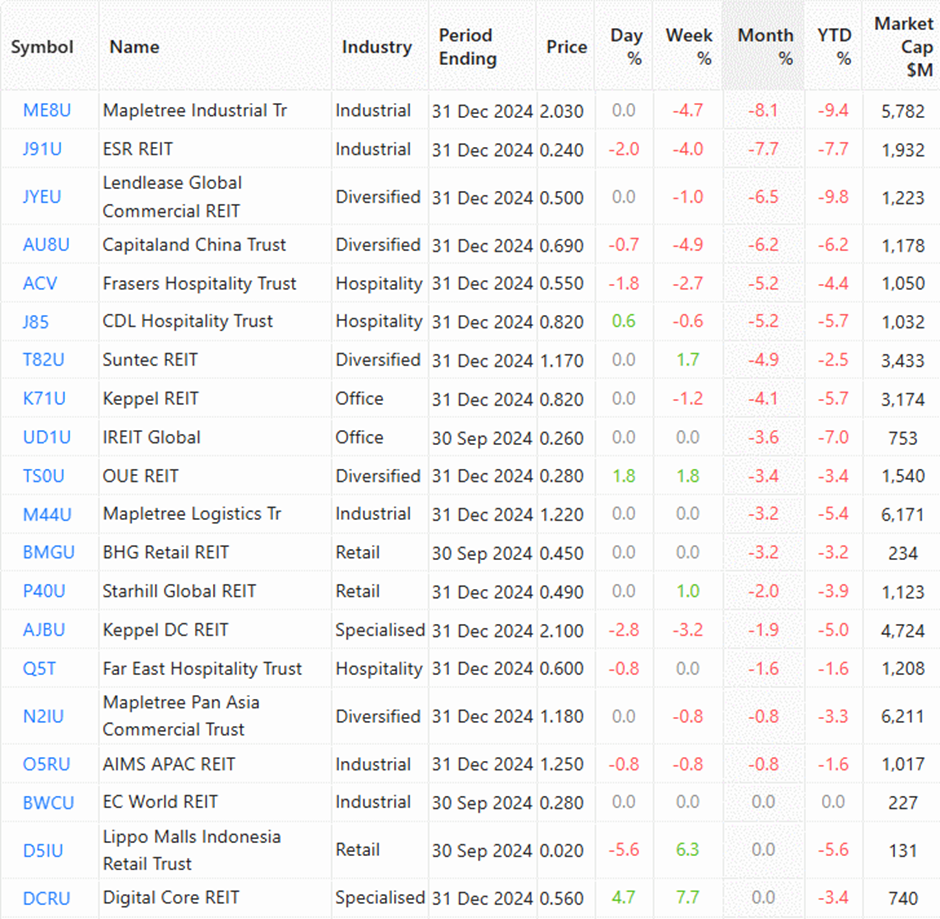Screen dimensions: 940x919
Task: Select Mapletree Pan Asia Commercial Trust name
Action: [181, 716]
